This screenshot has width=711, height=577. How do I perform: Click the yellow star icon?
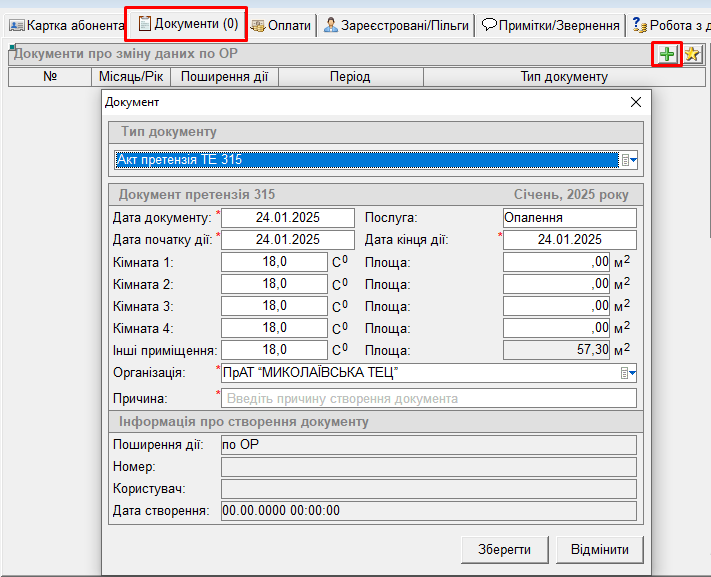tap(691, 55)
